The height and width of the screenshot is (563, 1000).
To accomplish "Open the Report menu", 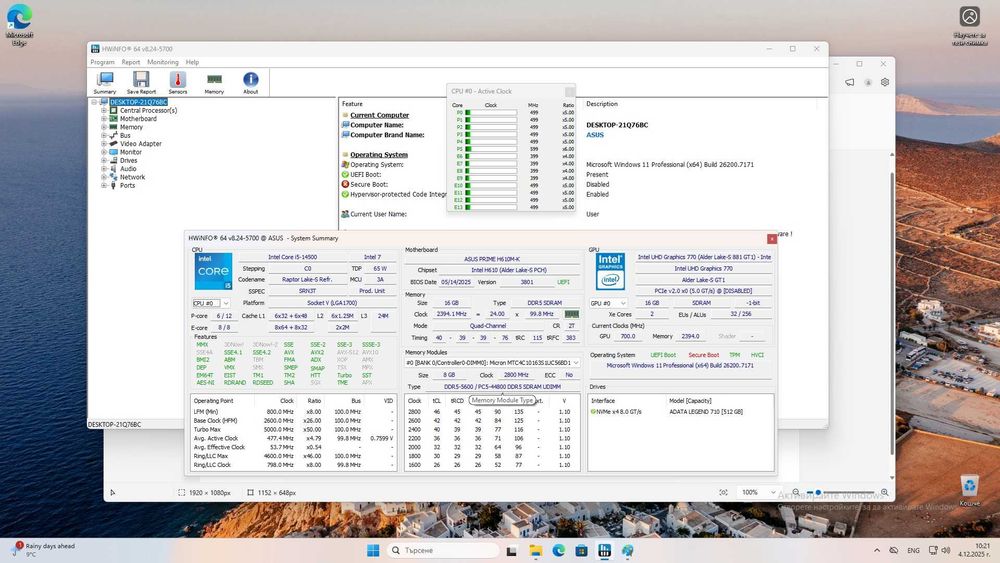I will 131,62.
